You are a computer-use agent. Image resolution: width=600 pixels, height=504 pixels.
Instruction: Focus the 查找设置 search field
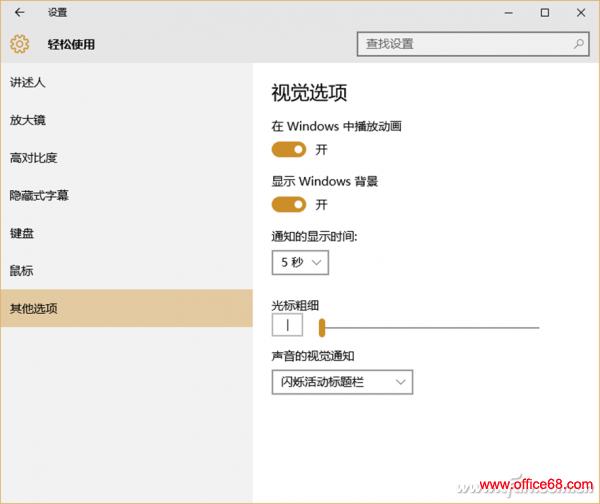point(473,44)
